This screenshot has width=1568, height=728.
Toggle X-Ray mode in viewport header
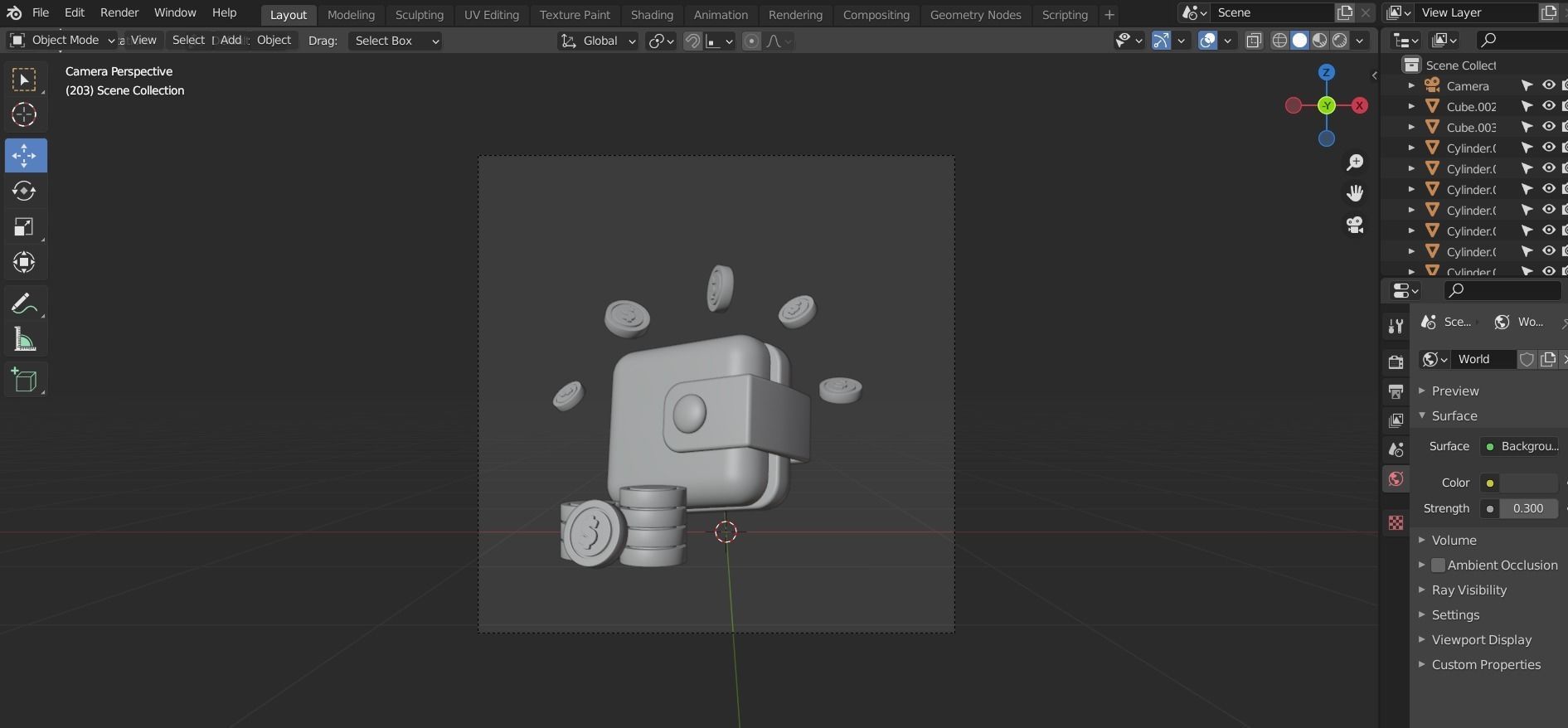1254,41
